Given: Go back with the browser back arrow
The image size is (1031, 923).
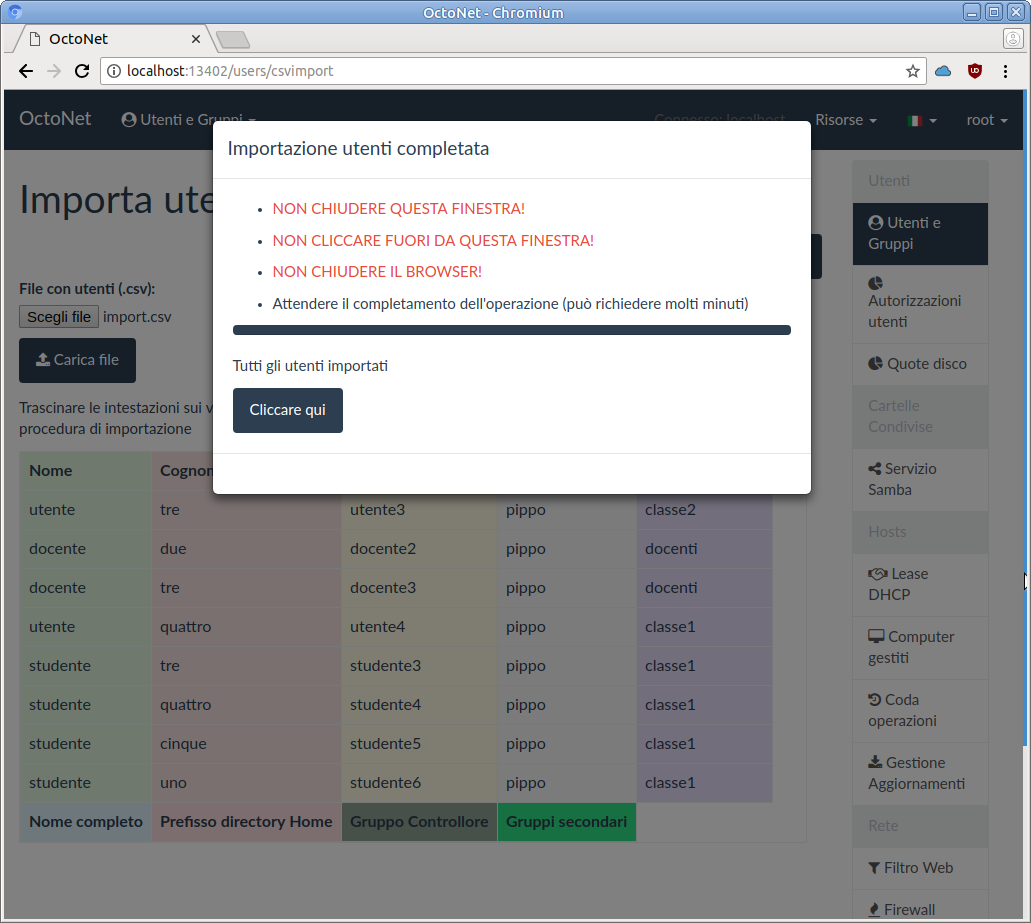Looking at the screenshot, I should [26, 71].
